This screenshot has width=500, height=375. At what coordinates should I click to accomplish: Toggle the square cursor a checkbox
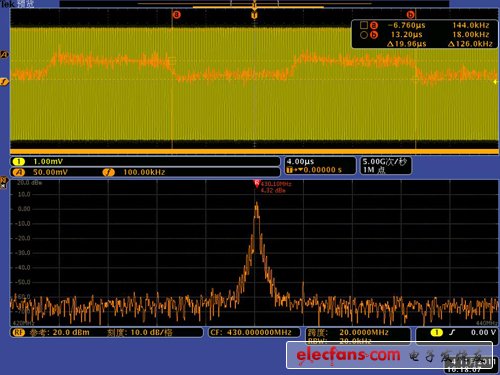click(x=364, y=25)
